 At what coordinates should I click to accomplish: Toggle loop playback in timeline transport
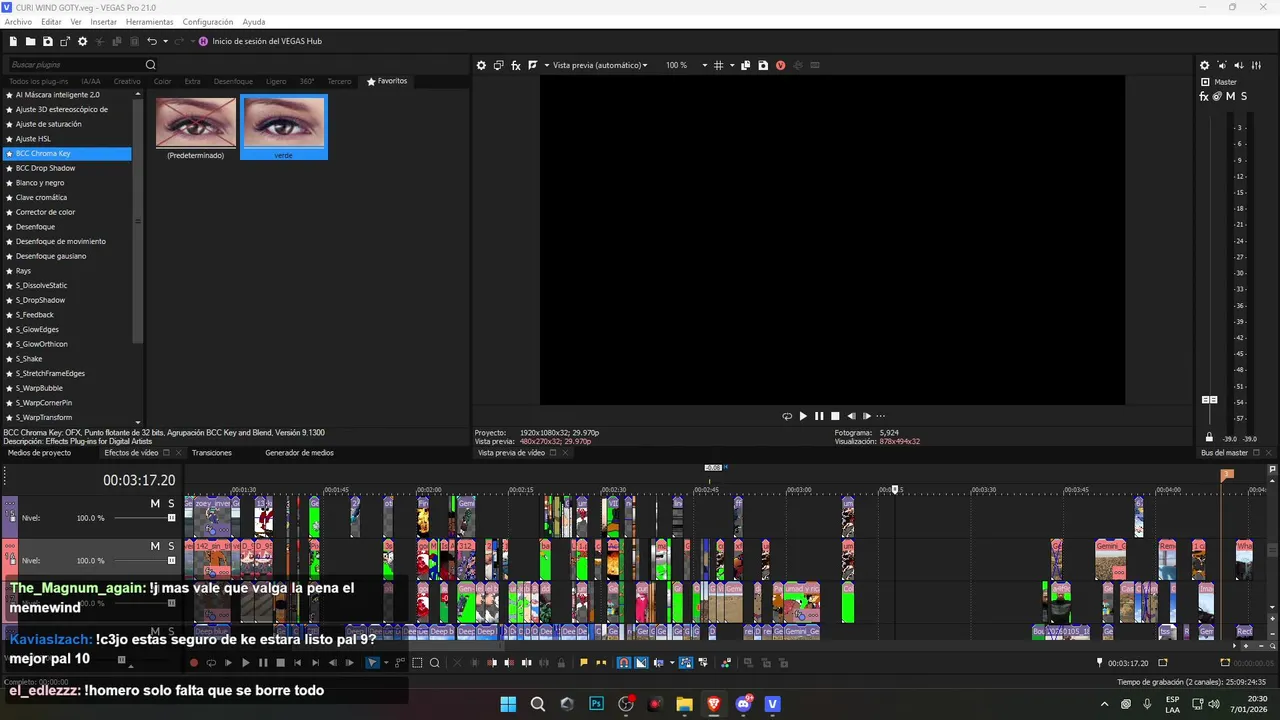click(211, 662)
